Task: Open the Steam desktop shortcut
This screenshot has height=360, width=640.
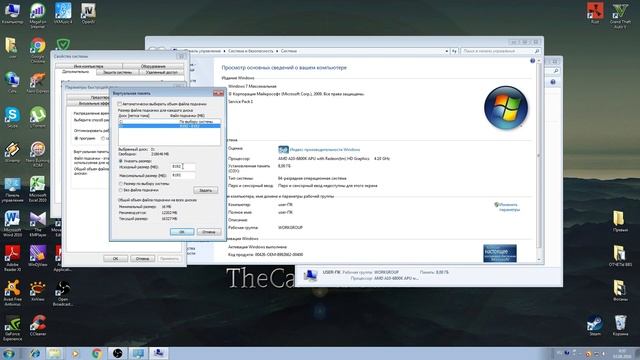Action: pyautogui.click(x=595, y=325)
